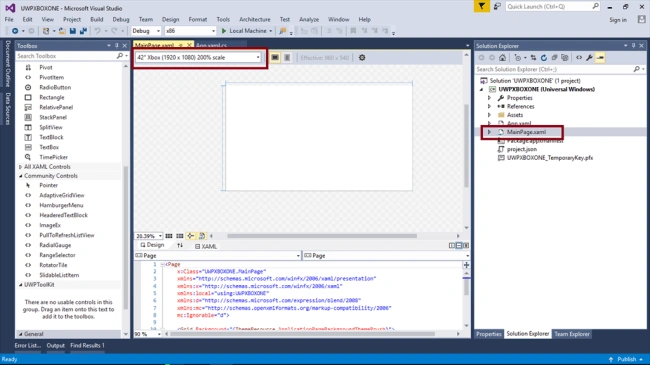Open device preview settings gear icon
The height and width of the screenshot is (365, 650).
(x=362, y=58)
